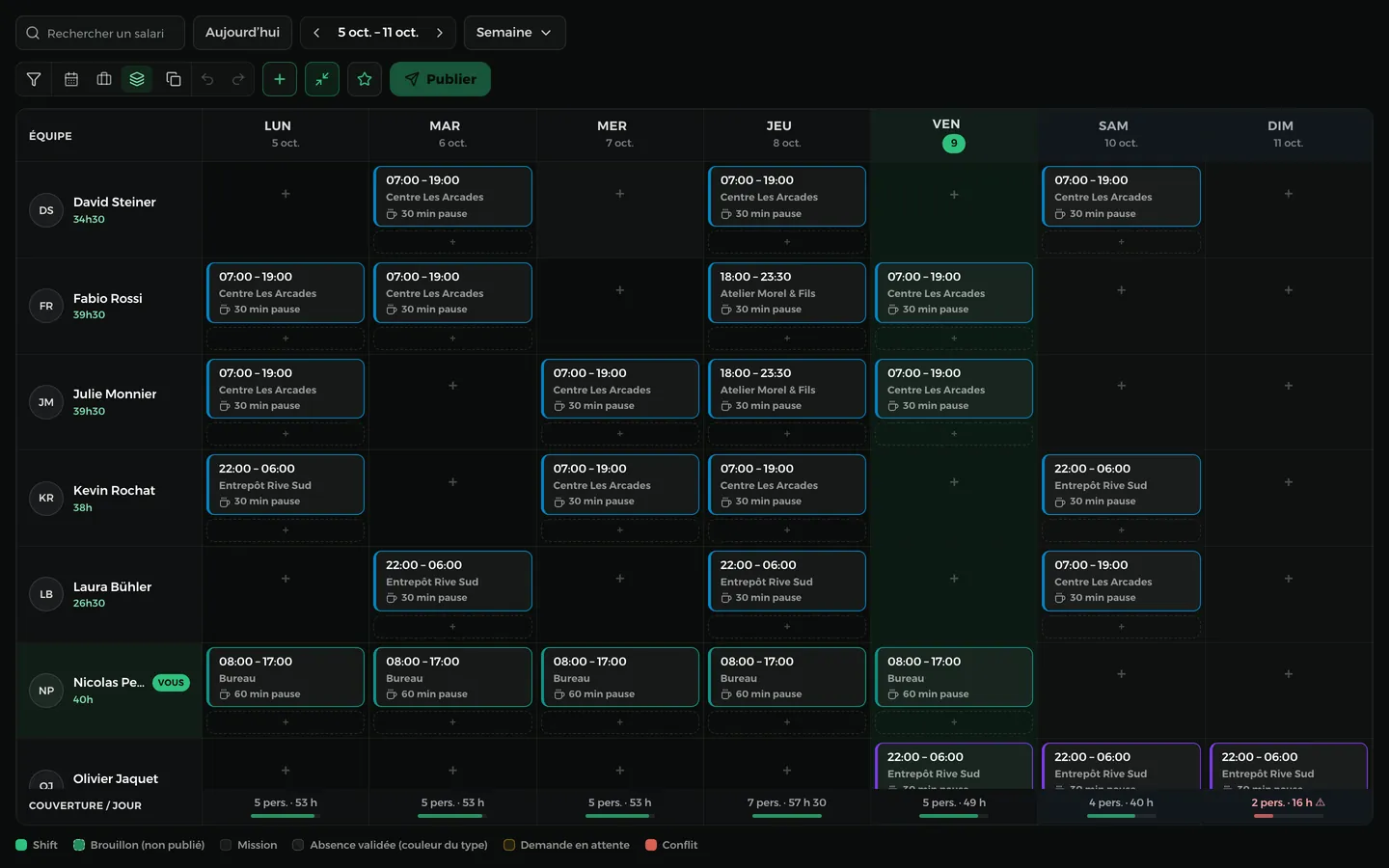Select the SAM 10 oct. day header

click(1121, 135)
